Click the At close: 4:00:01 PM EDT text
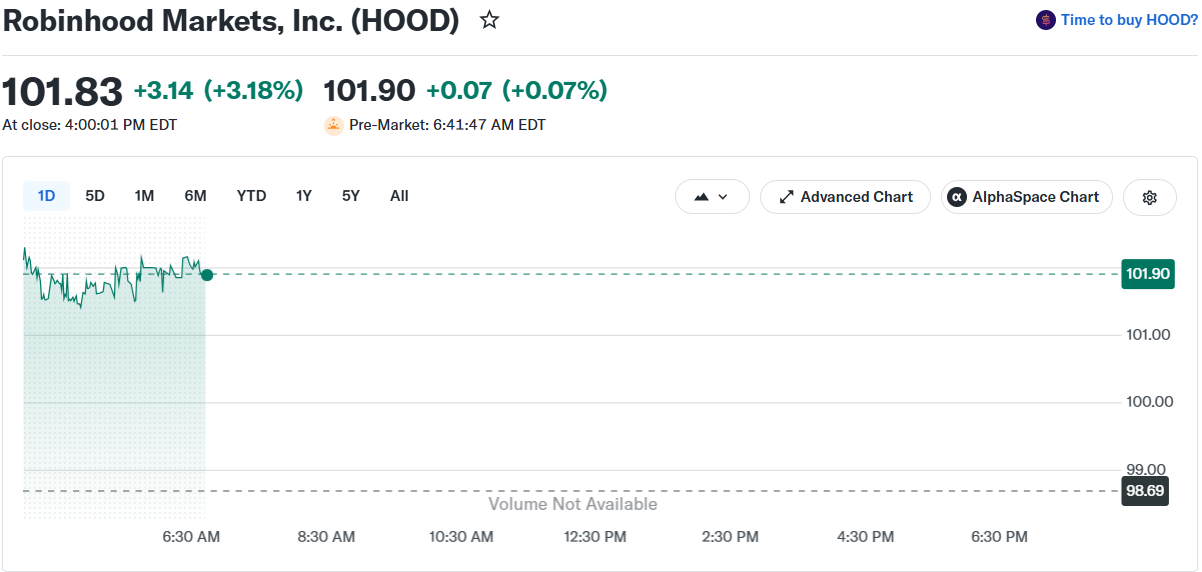The width and height of the screenshot is (1202, 572). click(90, 125)
